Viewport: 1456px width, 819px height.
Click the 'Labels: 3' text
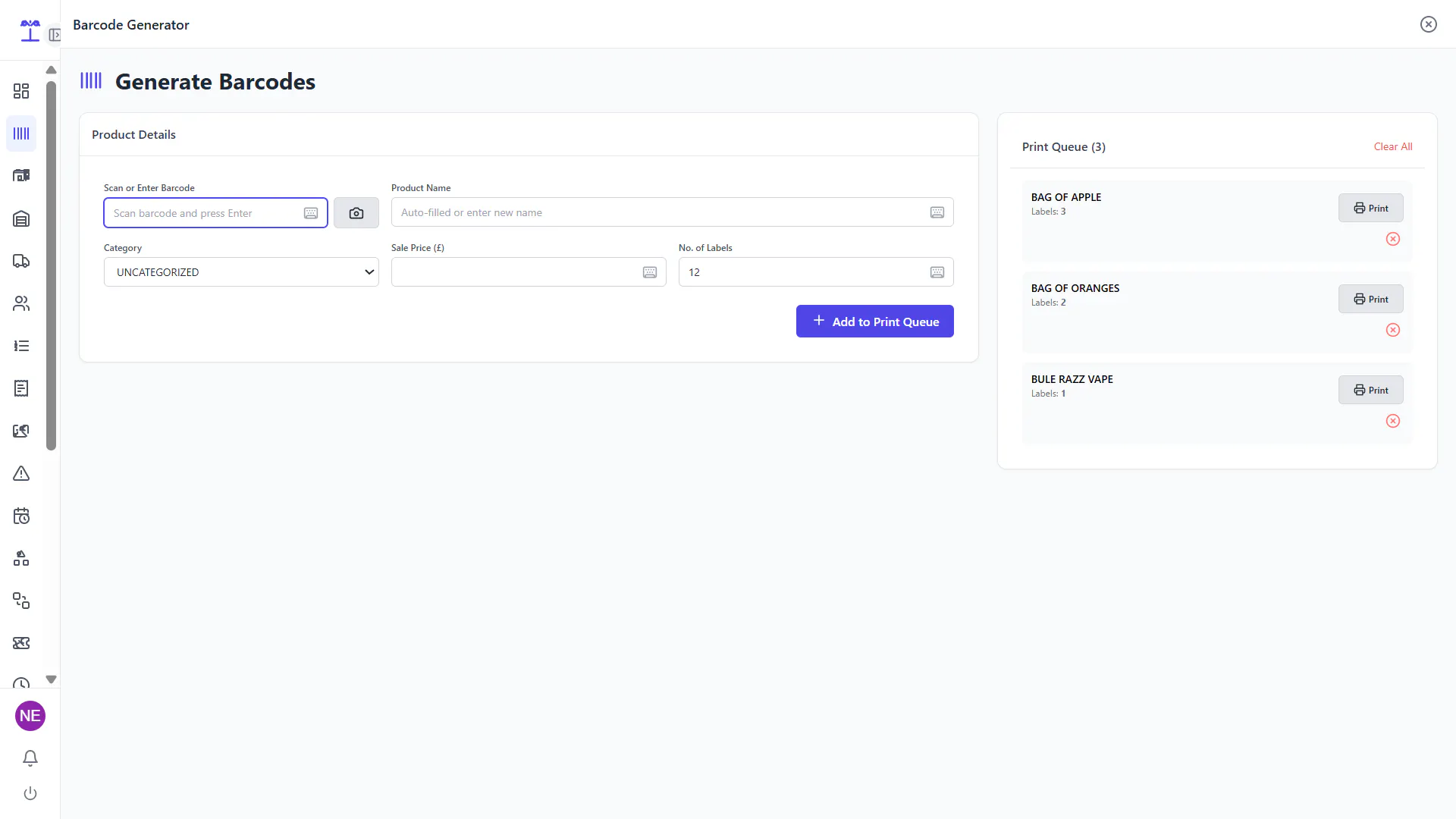[x=1048, y=212]
